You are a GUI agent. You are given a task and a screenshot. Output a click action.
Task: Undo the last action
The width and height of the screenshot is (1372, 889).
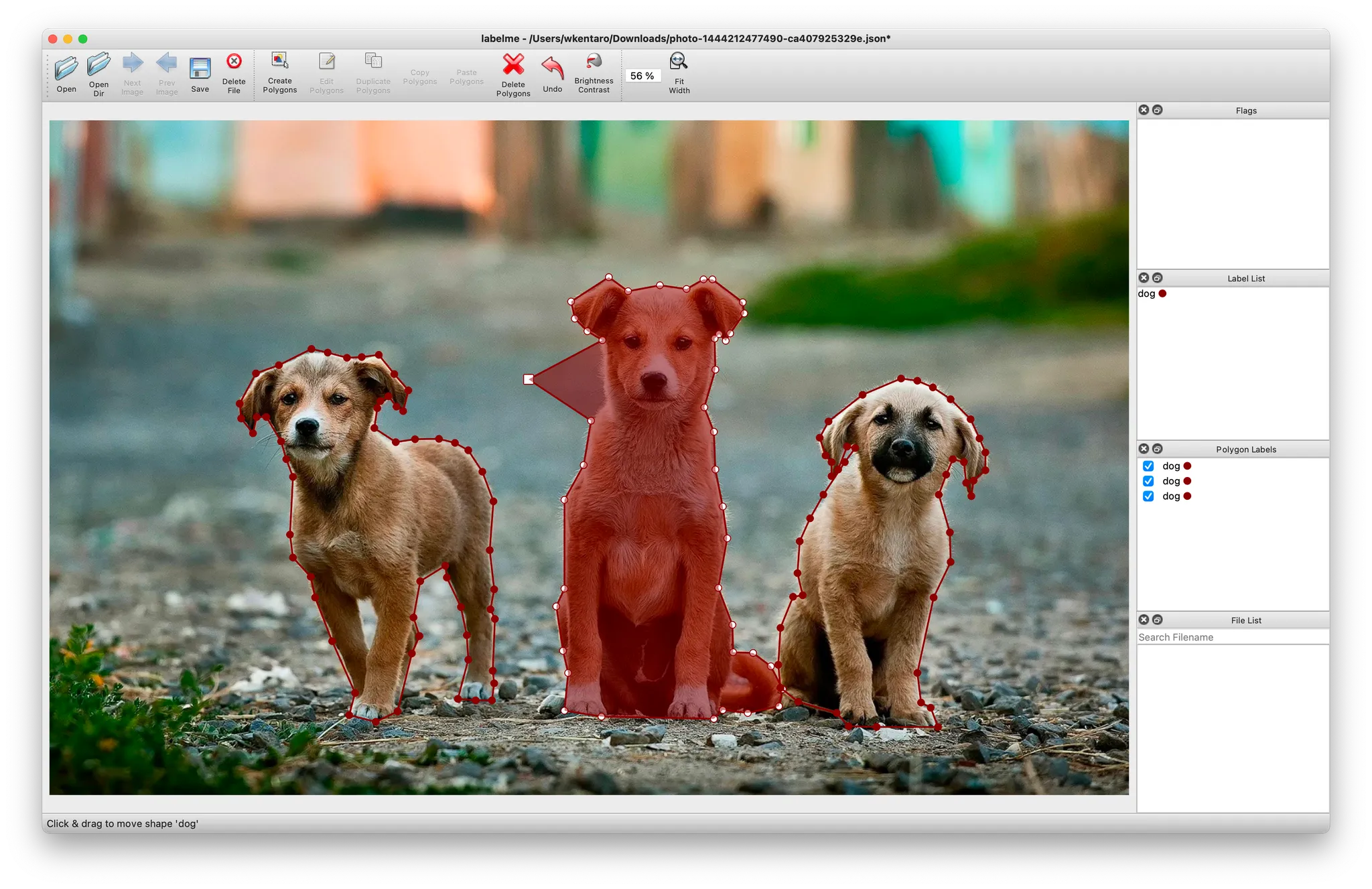tap(552, 68)
